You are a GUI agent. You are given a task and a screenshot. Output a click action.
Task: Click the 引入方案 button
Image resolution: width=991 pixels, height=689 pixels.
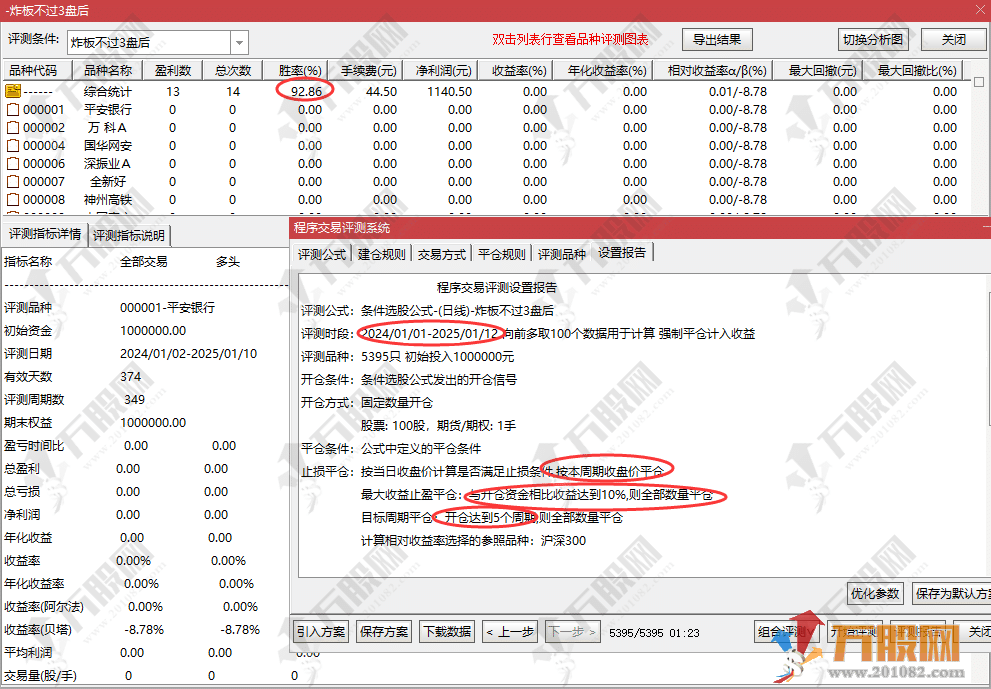click(321, 631)
